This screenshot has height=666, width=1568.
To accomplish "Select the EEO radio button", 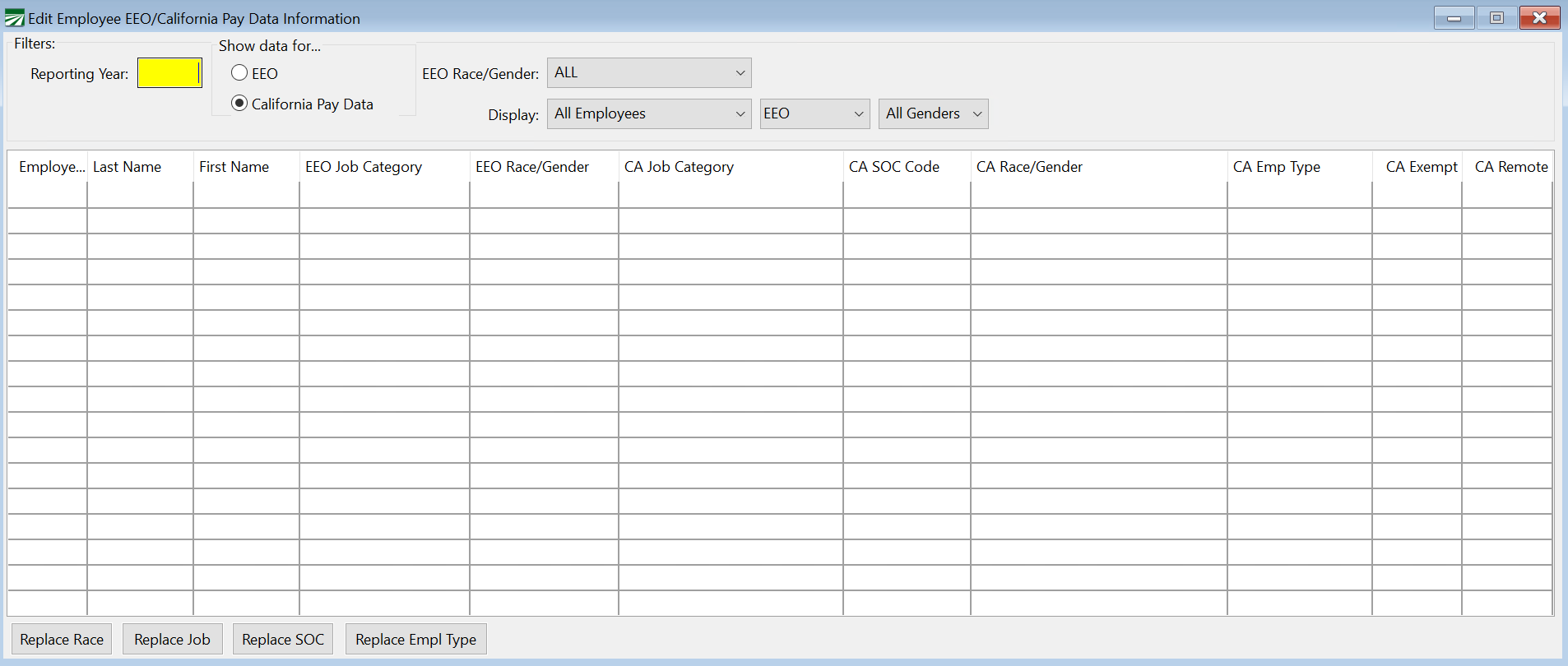I will [x=239, y=73].
